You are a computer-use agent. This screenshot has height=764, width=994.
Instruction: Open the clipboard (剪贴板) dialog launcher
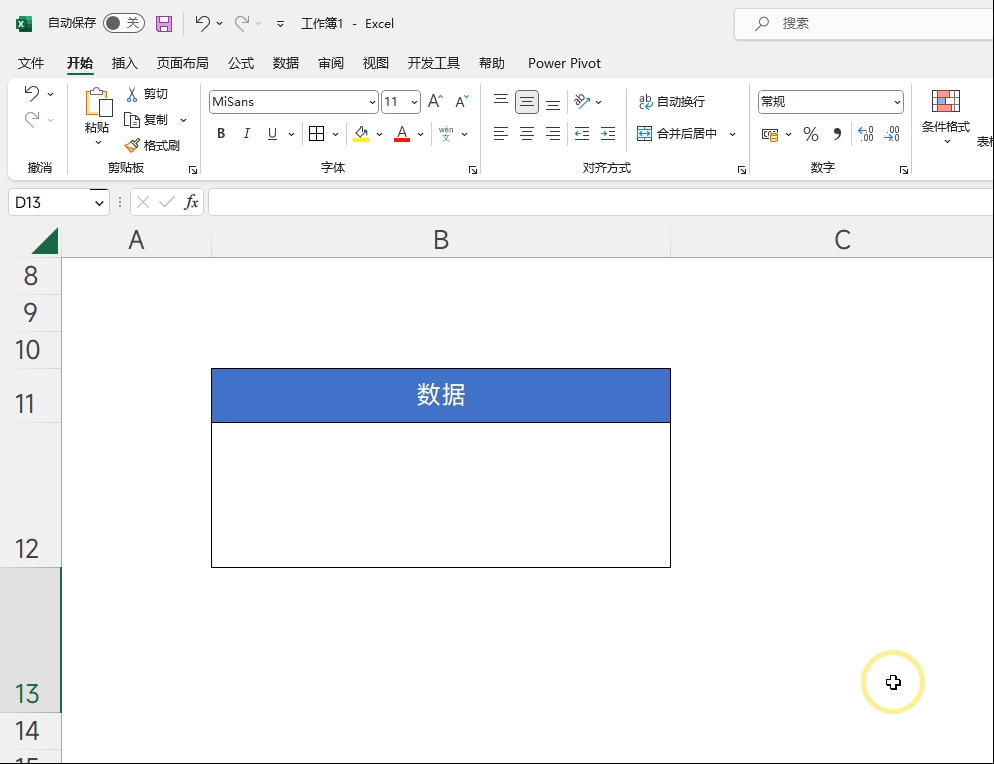193,170
